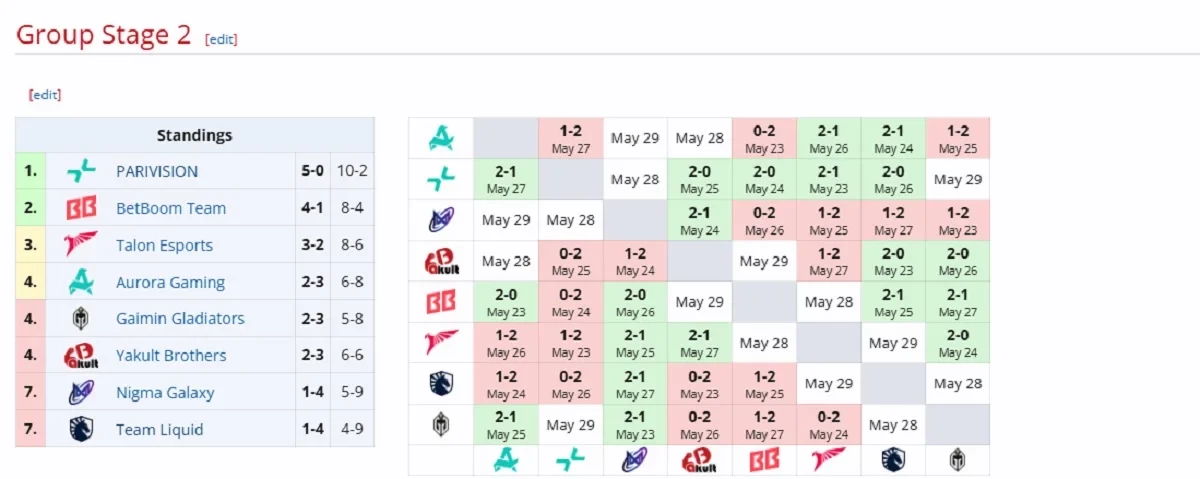The height and width of the screenshot is (479, 1200).
Task: Click the Gaimin Gladiators logo in the crosstable's bottom row
Action: coord(957,460)
